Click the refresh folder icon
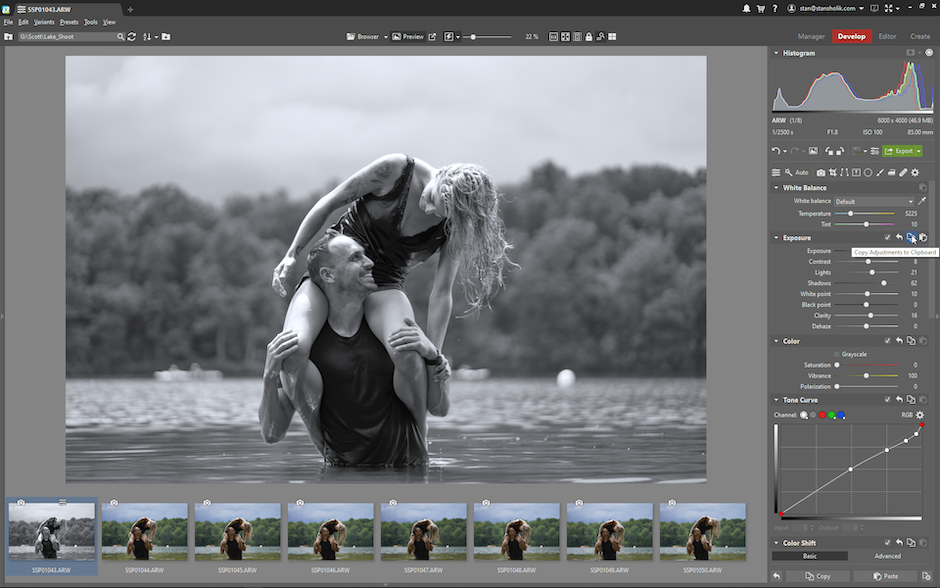This screenshot has width=940, height=588. coord(132,37)
